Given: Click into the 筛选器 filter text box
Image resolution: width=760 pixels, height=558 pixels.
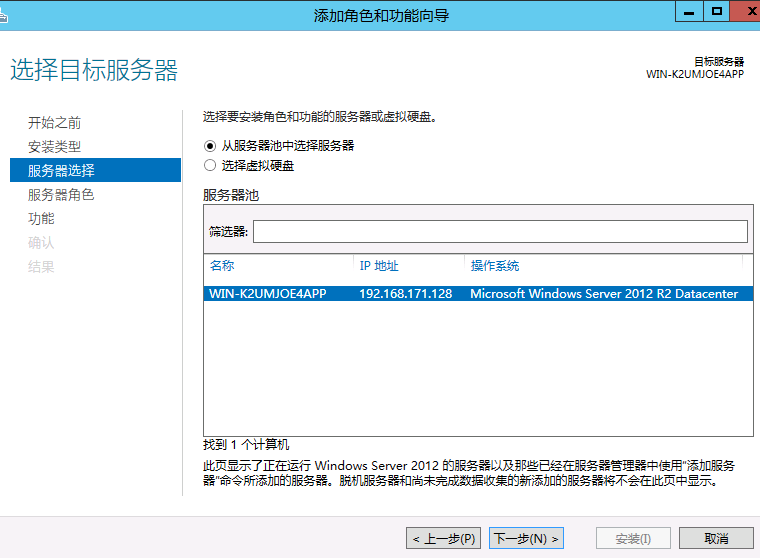Looking at the screenshot, I should pos(499,232).
